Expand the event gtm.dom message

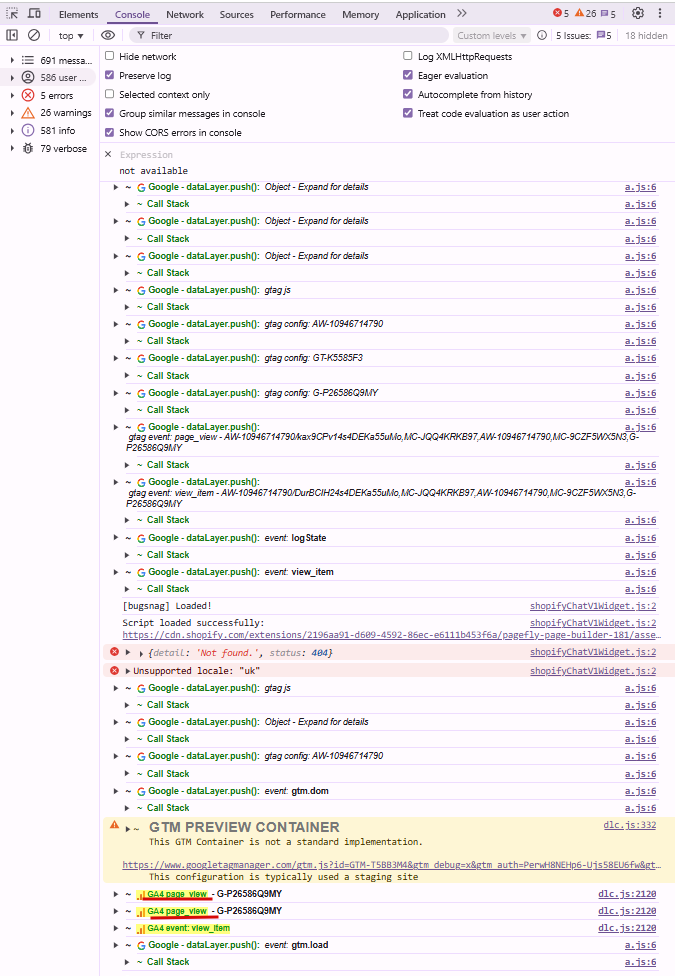[116, 791]
